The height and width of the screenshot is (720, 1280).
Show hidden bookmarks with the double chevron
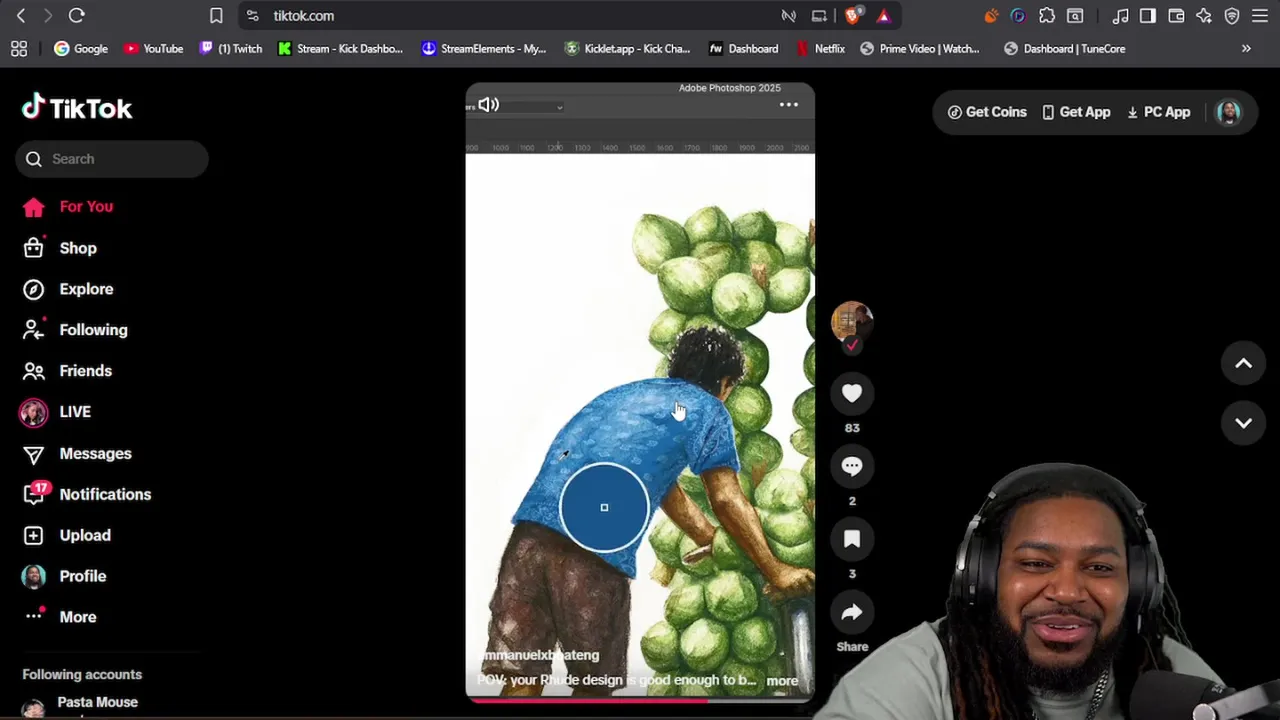pos(1246,48)
